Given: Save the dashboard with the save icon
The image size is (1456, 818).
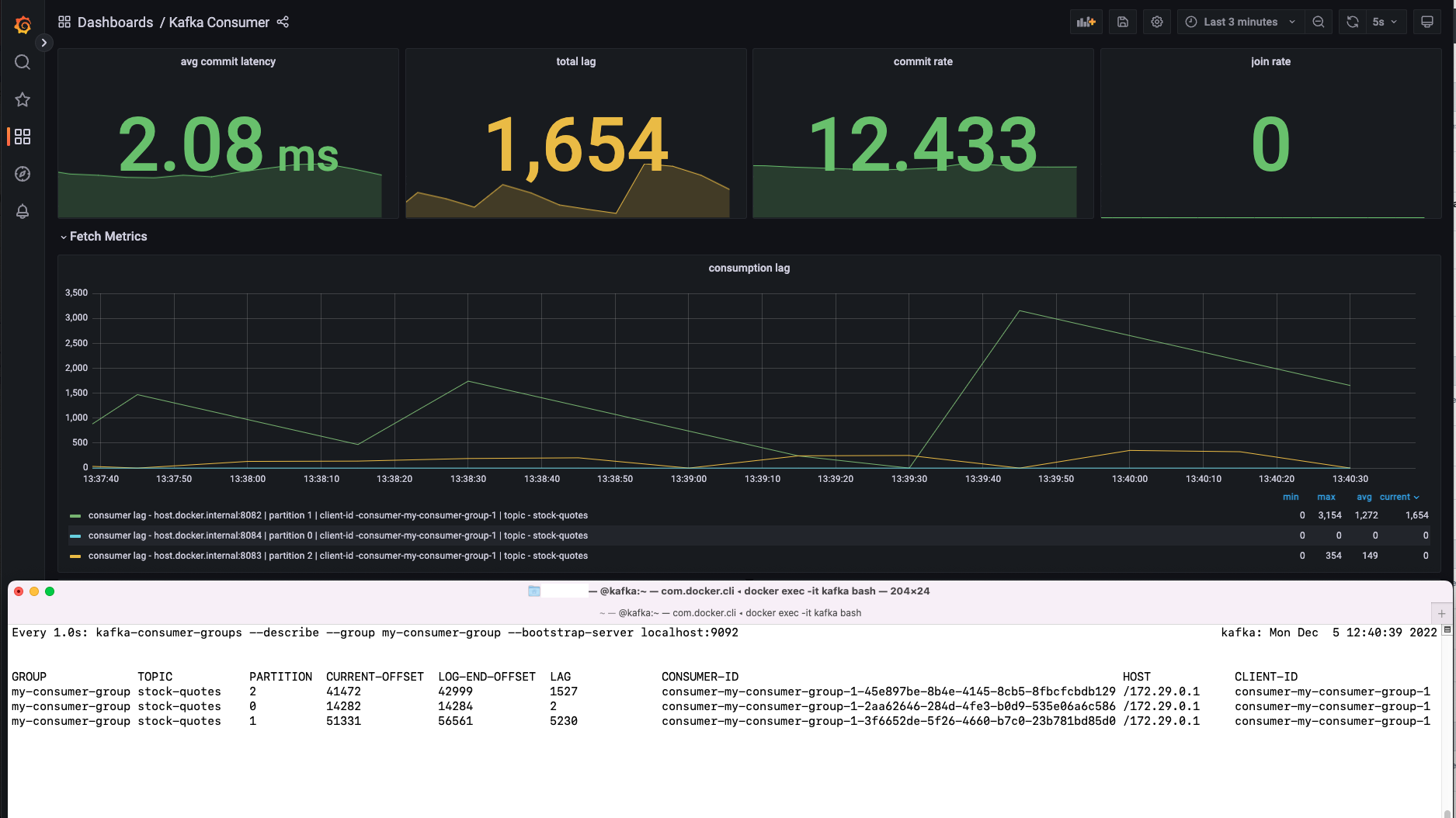Looking at the screenshot, I should [1122, 22].
